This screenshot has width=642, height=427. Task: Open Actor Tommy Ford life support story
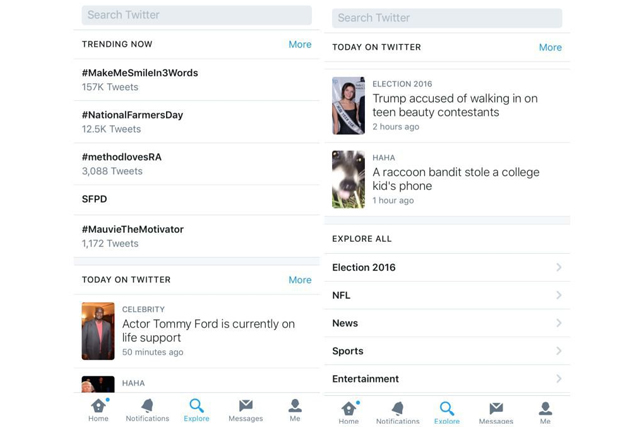(x=197, y=331)
